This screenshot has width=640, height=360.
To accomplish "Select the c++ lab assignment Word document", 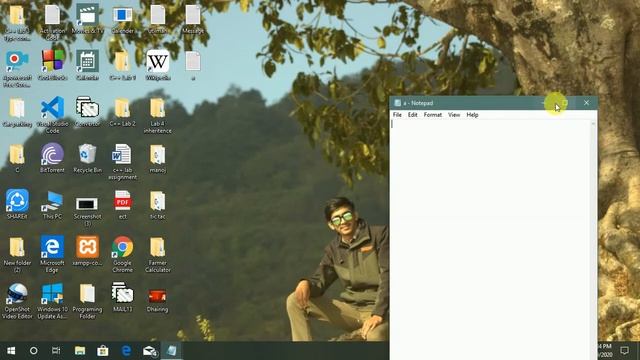I will coord(122,162).
